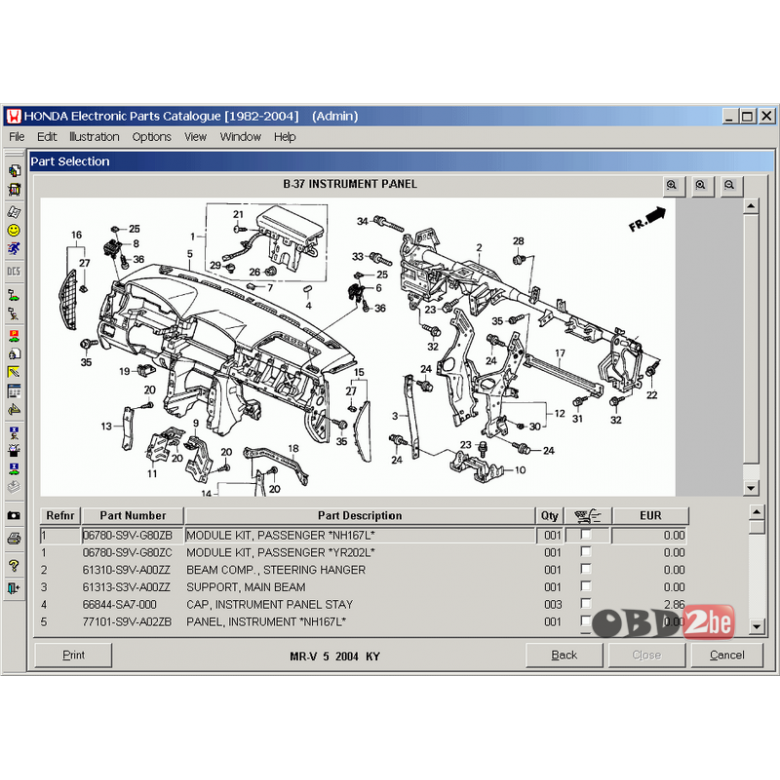
Task: Tick the checkbox for part 06780-S9V-G80ZB
Action: [x=586, y=535]
